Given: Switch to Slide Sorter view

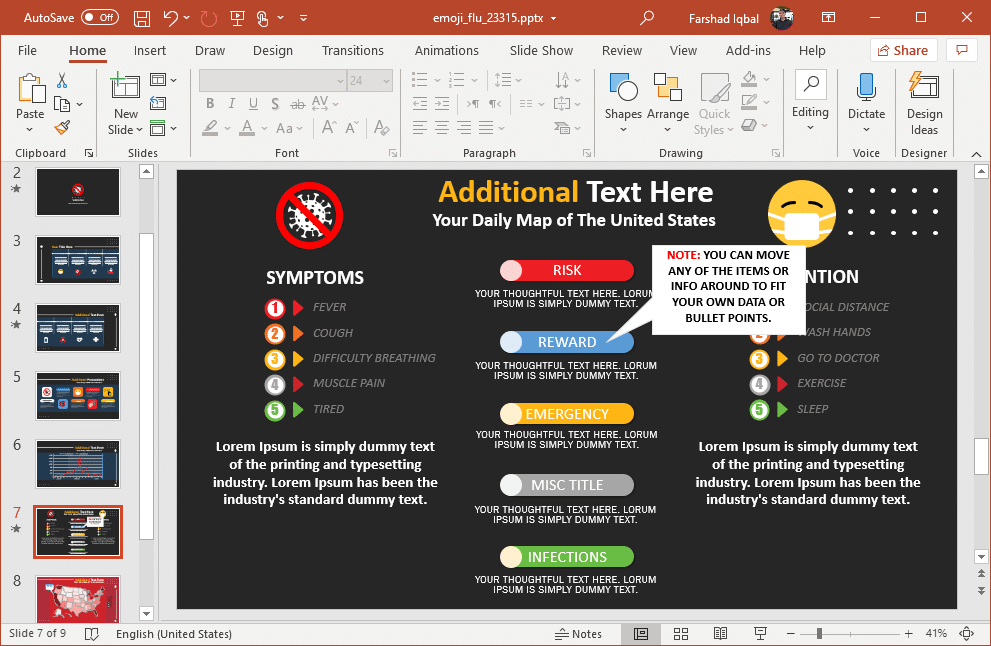Looking at the screenshot, I should (680, 634).
